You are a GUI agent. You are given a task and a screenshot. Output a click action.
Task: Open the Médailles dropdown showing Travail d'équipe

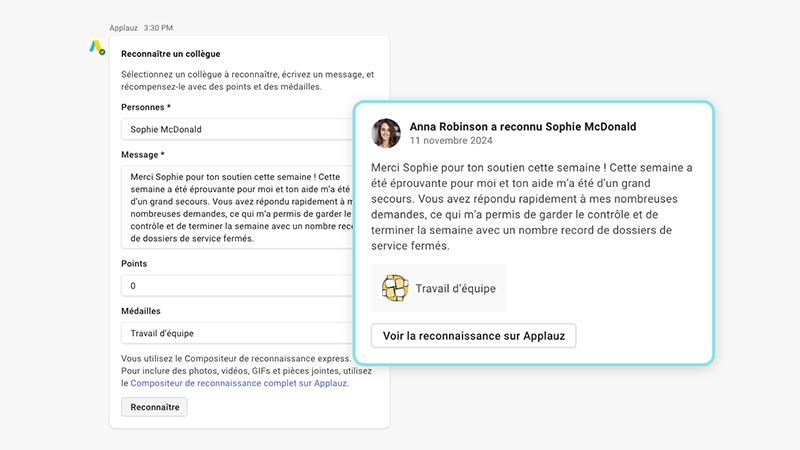click(235, 334)
